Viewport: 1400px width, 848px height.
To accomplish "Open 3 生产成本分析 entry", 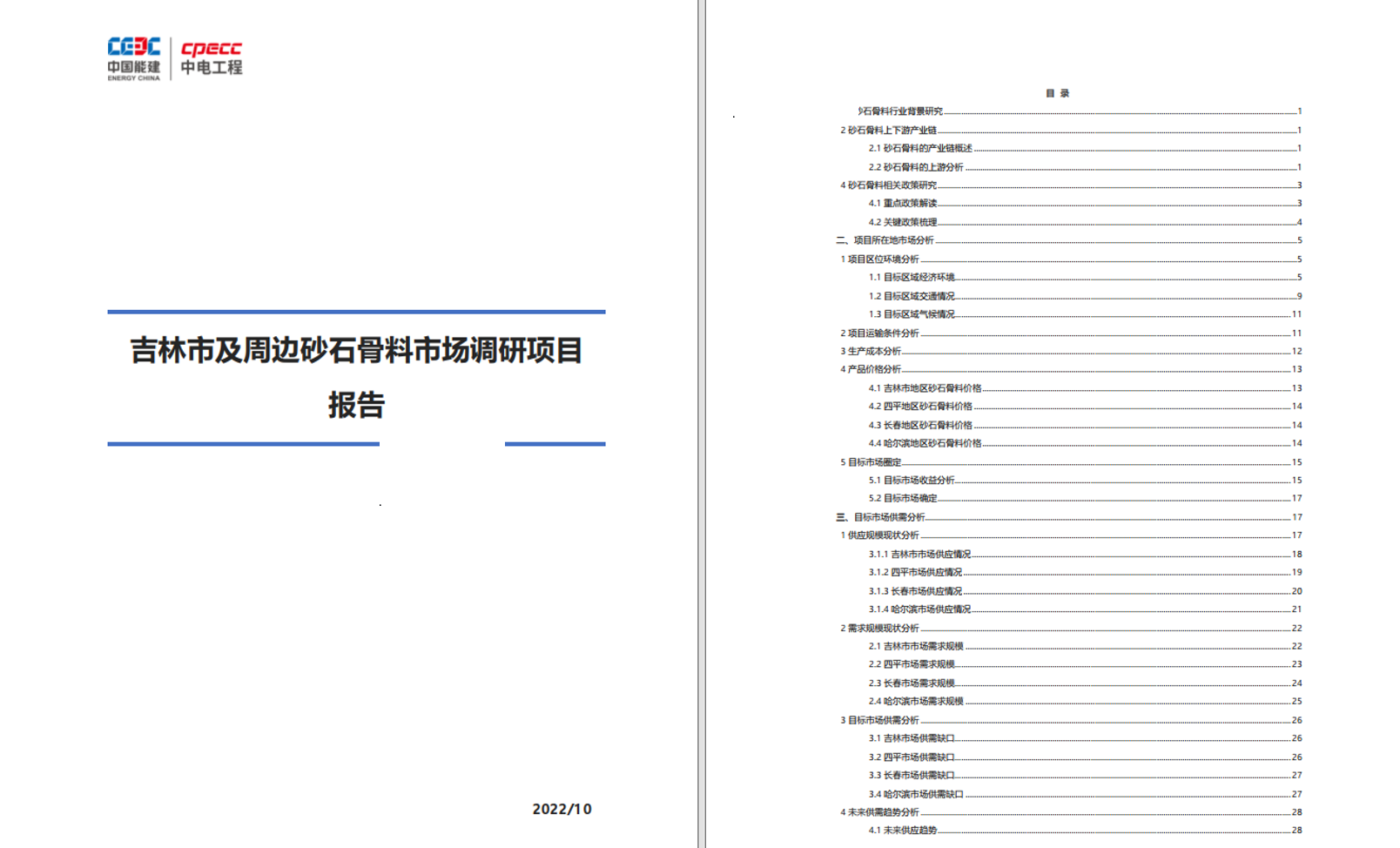I will pyautogui.click(x=871, y=352).
